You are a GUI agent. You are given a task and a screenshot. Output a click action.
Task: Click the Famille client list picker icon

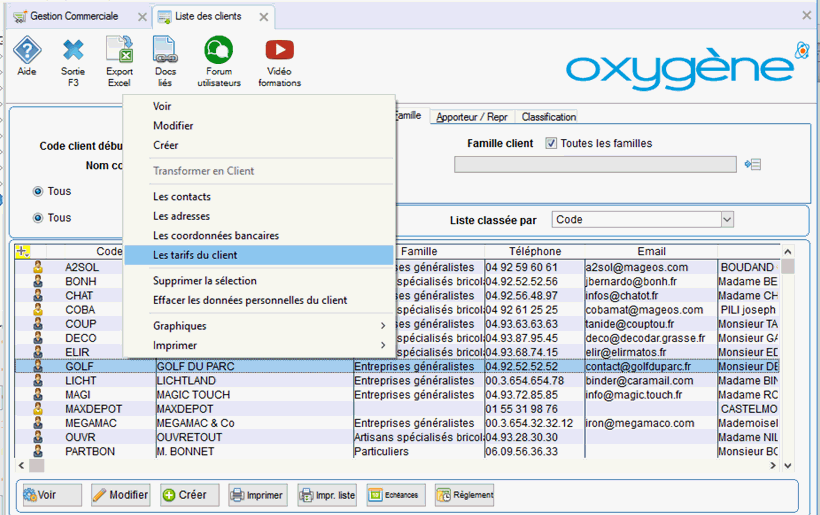753,164
